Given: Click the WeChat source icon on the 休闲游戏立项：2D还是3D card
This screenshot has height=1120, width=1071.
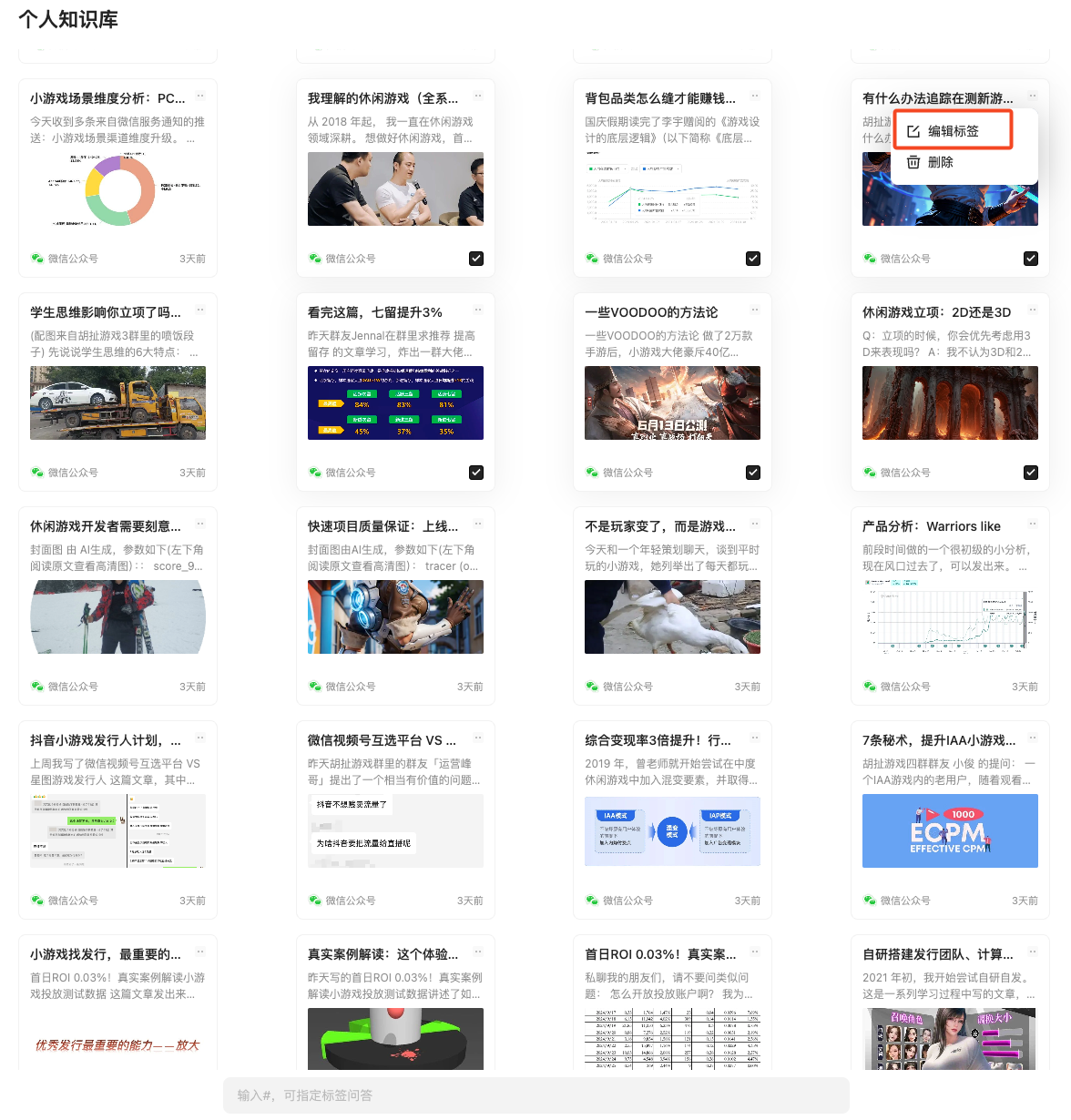Looking at the screenshot, I should coord(870,473).
